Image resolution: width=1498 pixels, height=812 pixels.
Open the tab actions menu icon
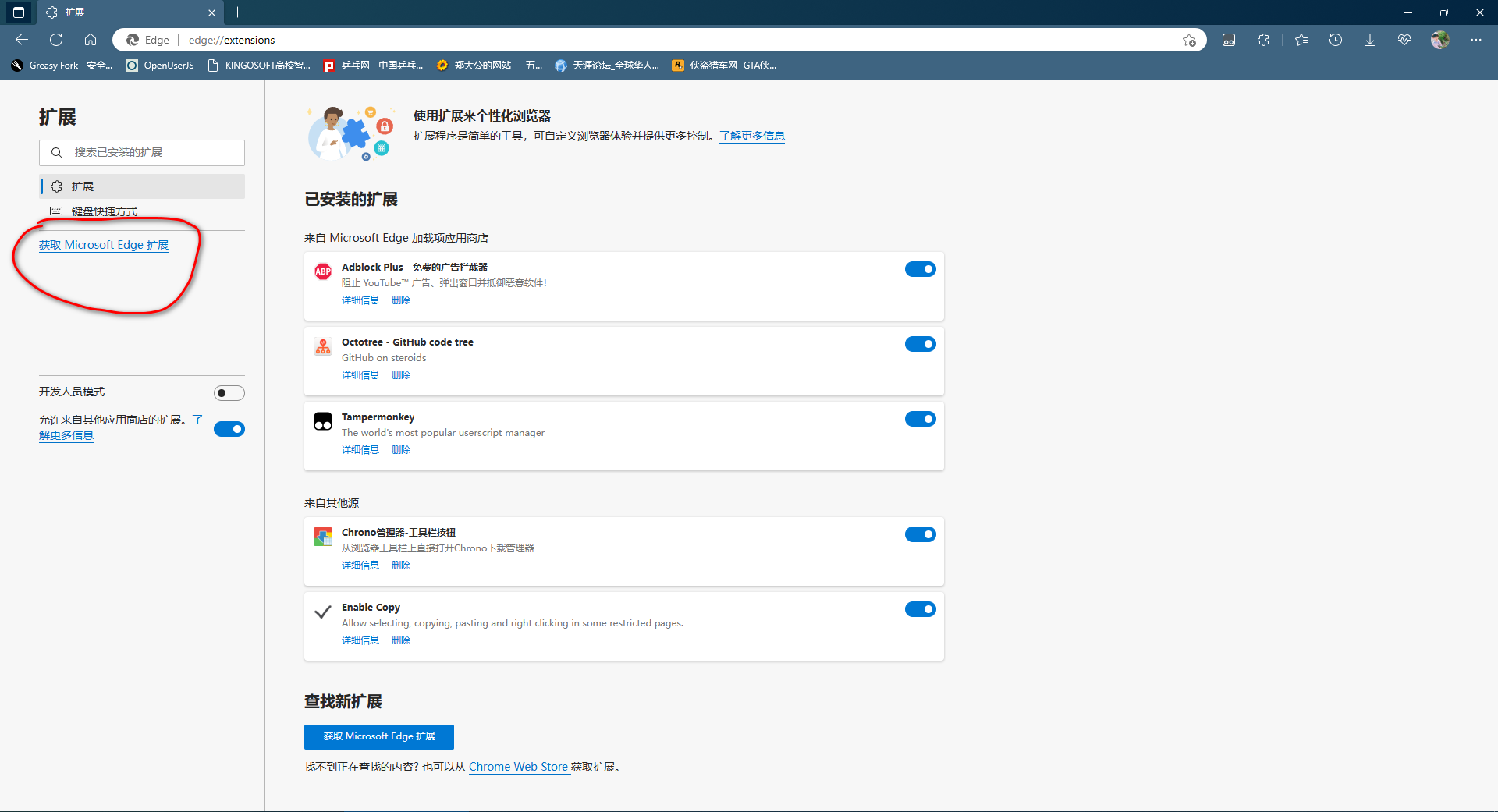(x=19, y=12)
